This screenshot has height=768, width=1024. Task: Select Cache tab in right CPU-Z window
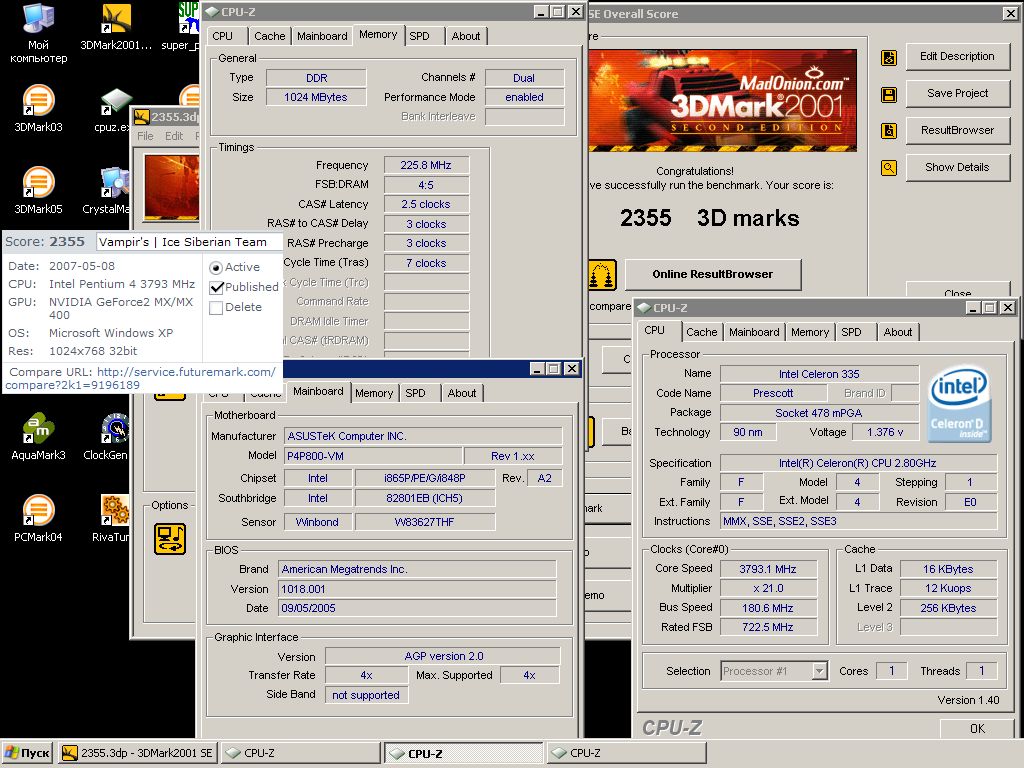(701, 332)
